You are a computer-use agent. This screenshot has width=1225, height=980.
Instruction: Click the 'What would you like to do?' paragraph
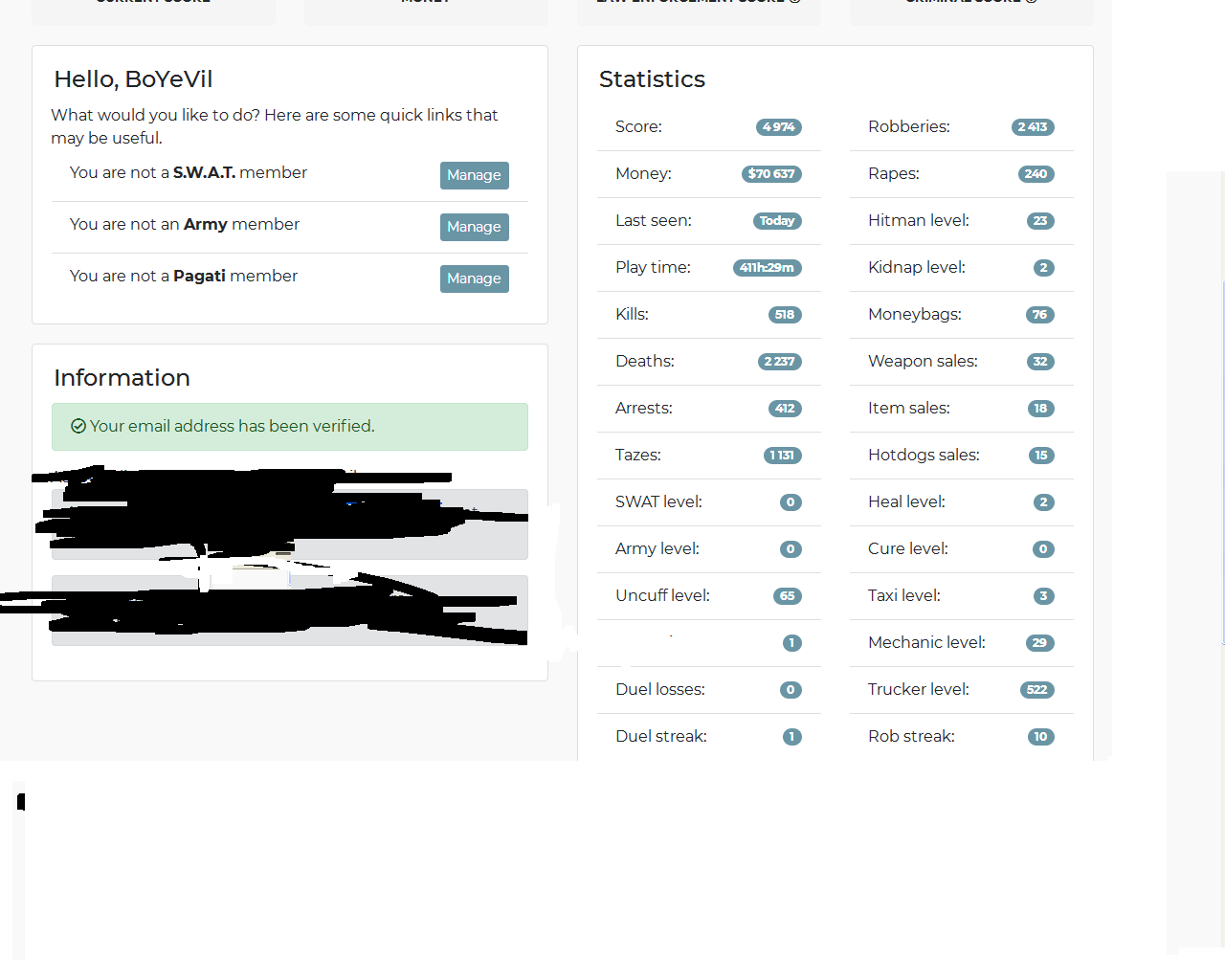pyautogui.click(x=275, y=126)
